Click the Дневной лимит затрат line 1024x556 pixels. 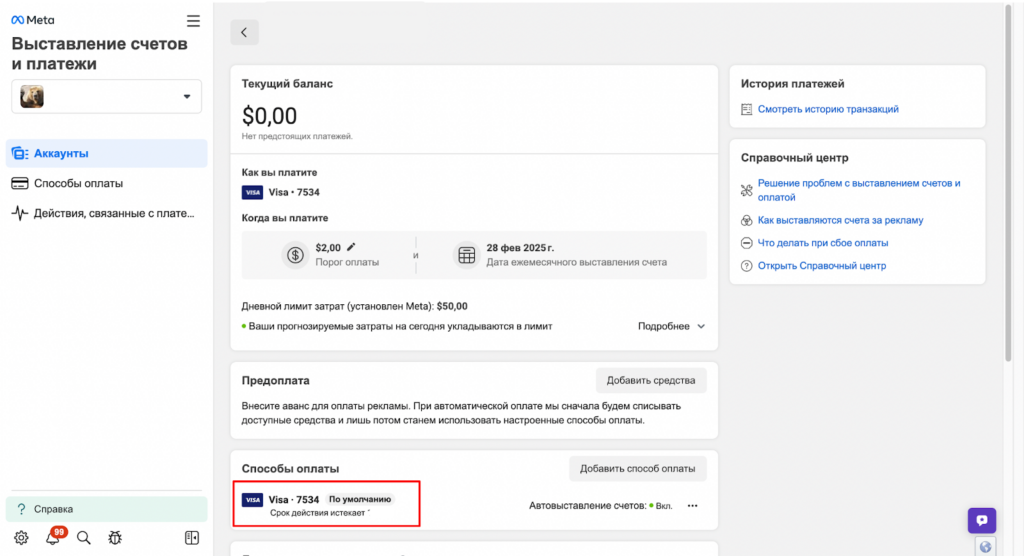355,306
